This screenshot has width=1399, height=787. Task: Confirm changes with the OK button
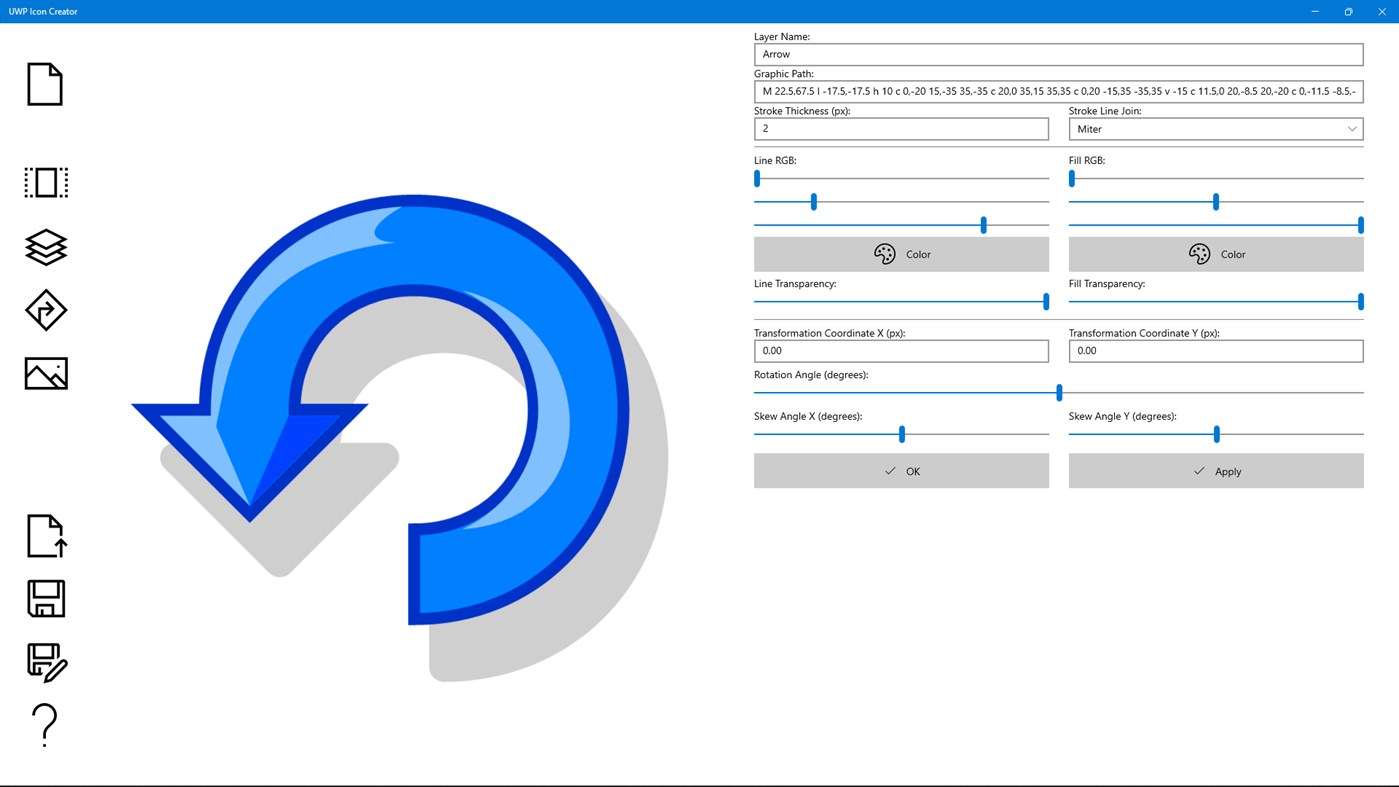pos(901,470)
